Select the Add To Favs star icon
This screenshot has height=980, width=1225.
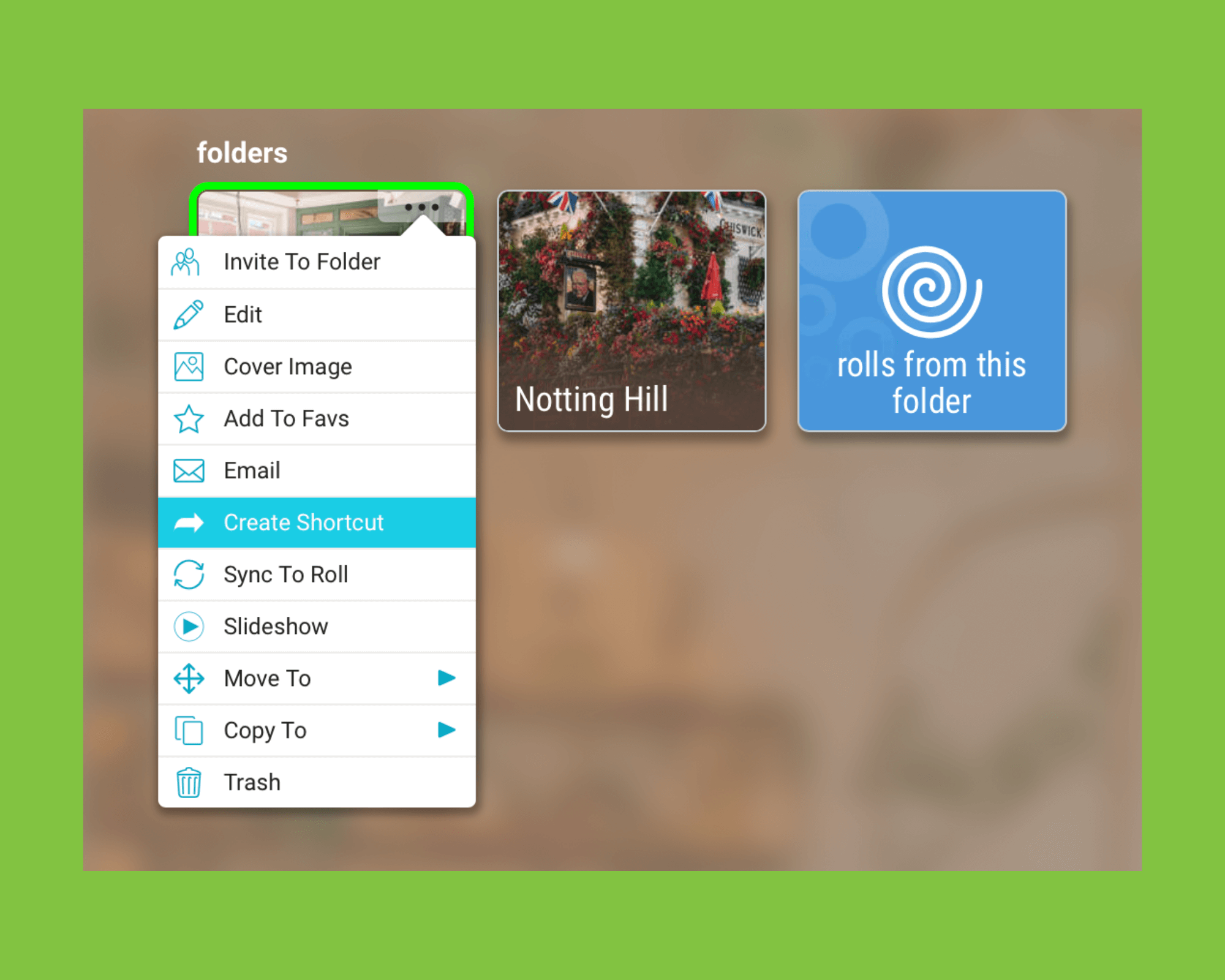[x=190, y=418]
